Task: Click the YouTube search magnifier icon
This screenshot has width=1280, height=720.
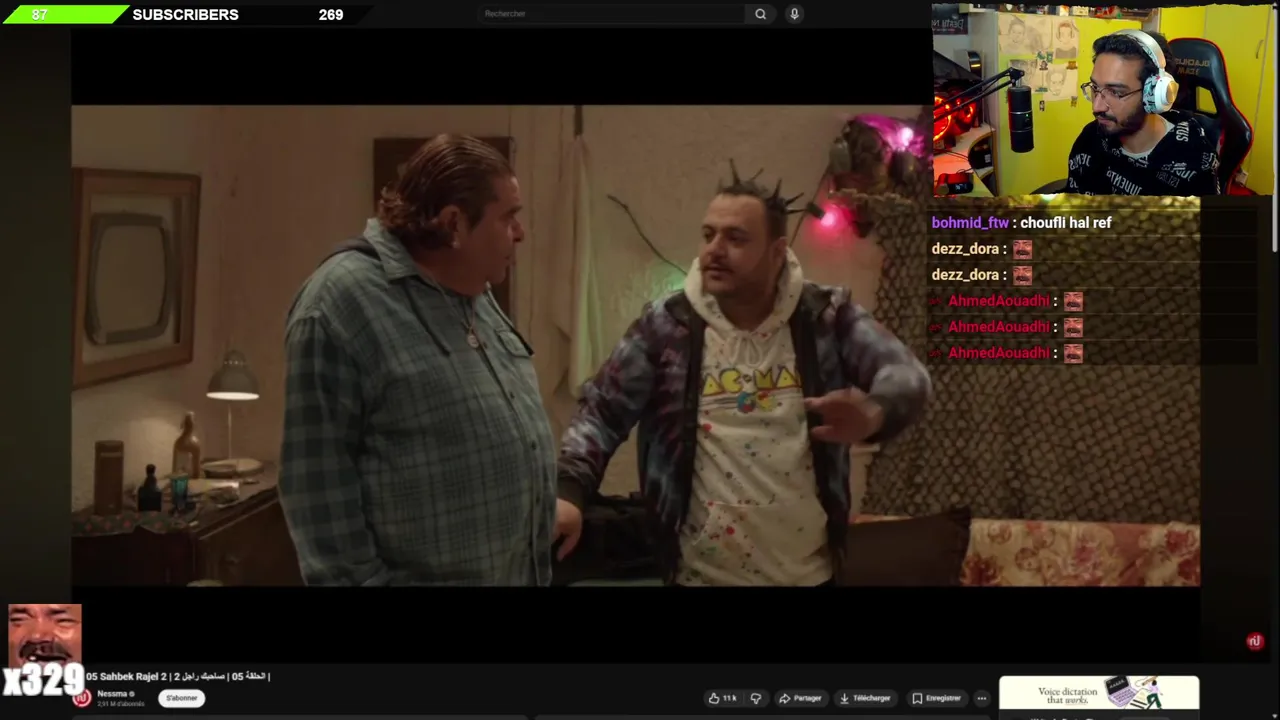Action: coord(760,14)
